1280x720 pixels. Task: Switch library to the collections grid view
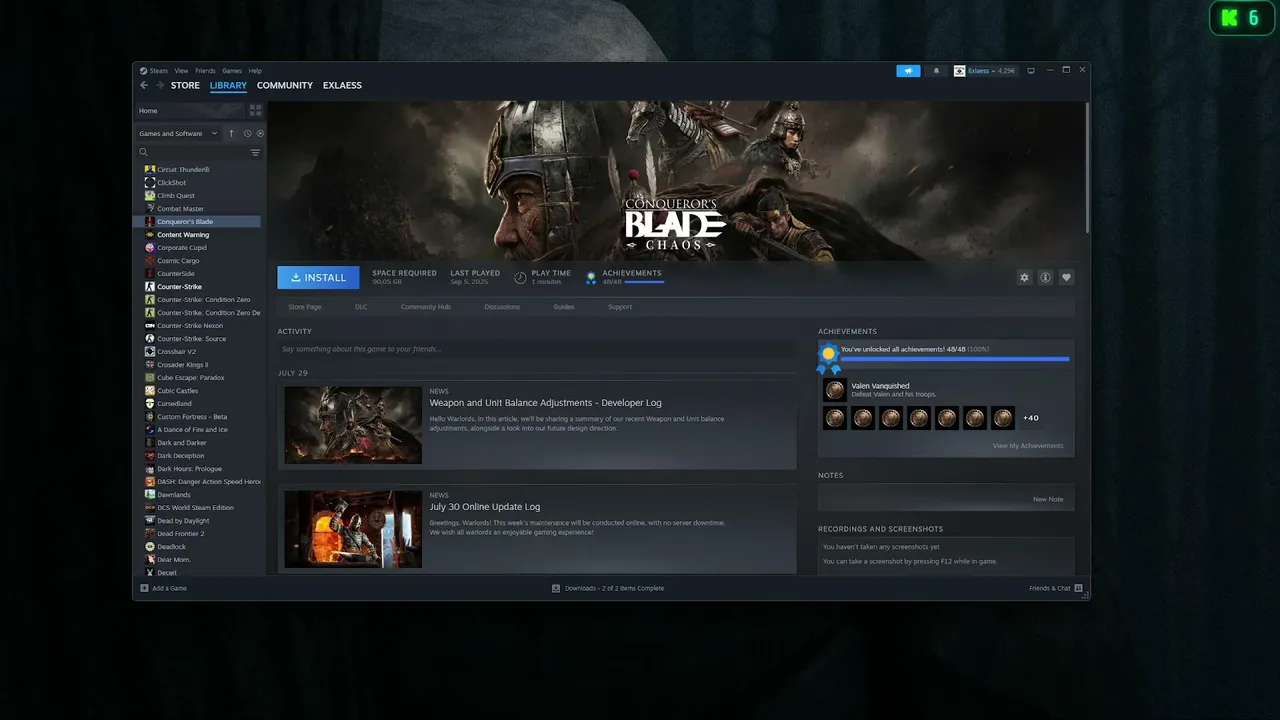[255, 110]
